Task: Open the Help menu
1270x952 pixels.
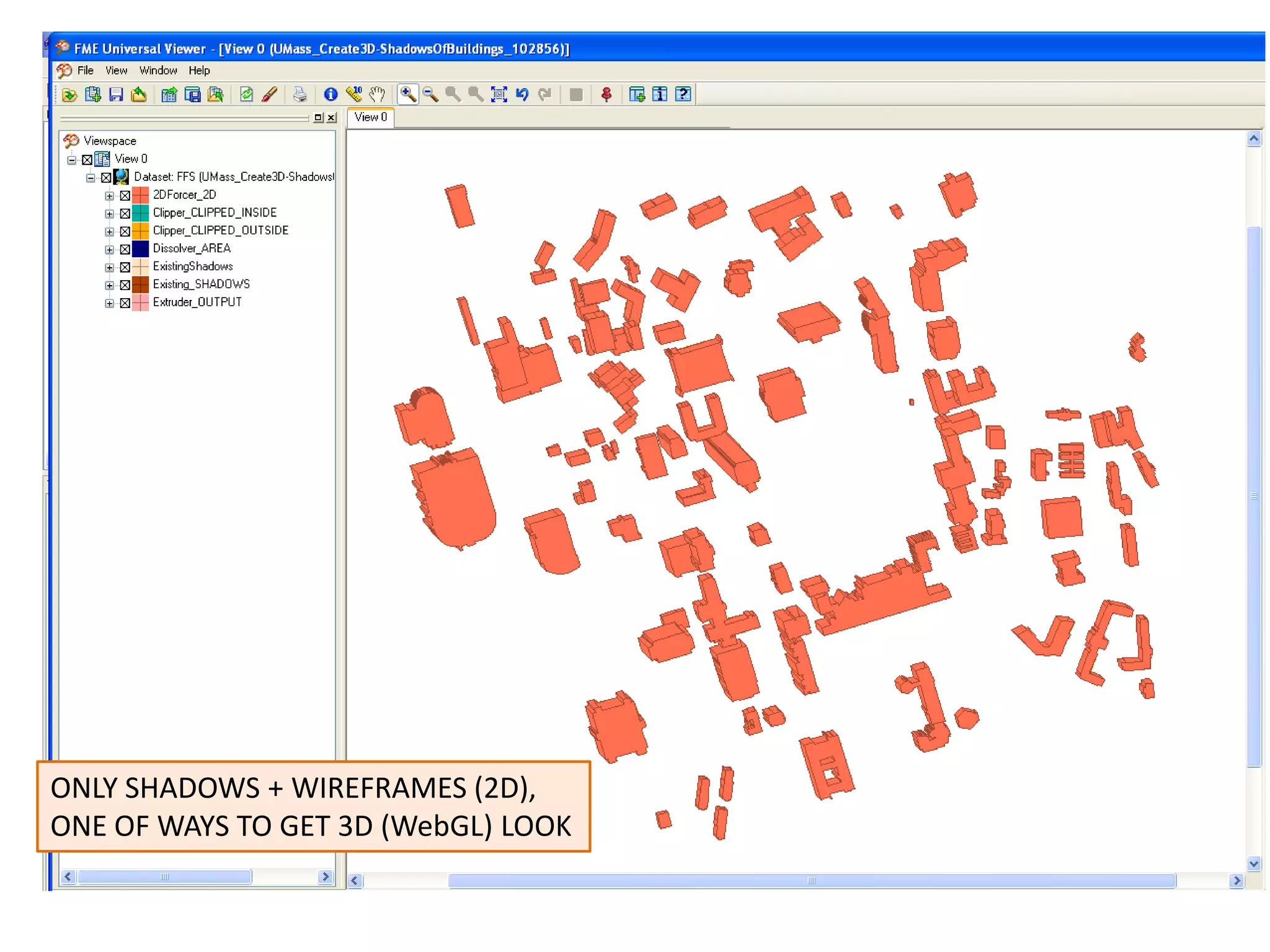Action: pos(199,71)
